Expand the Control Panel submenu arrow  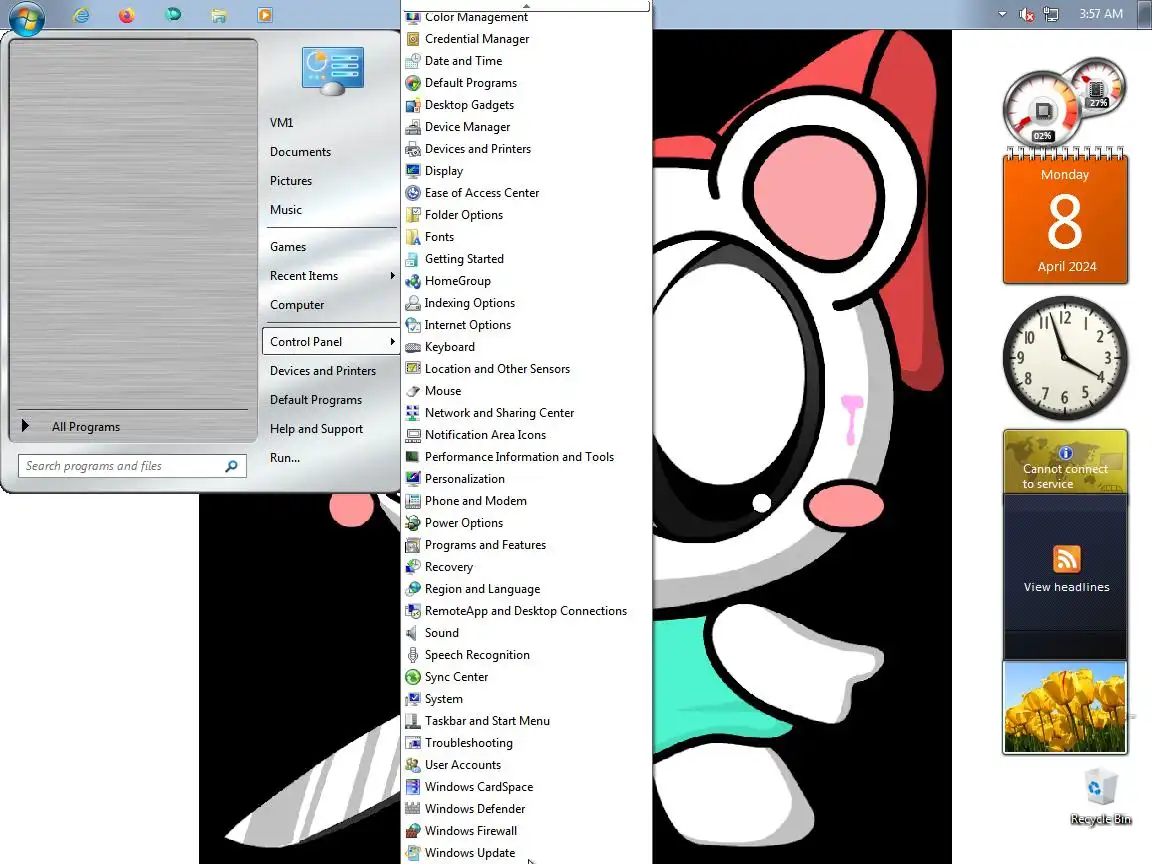pyautogui.click(x=392, y=342)
